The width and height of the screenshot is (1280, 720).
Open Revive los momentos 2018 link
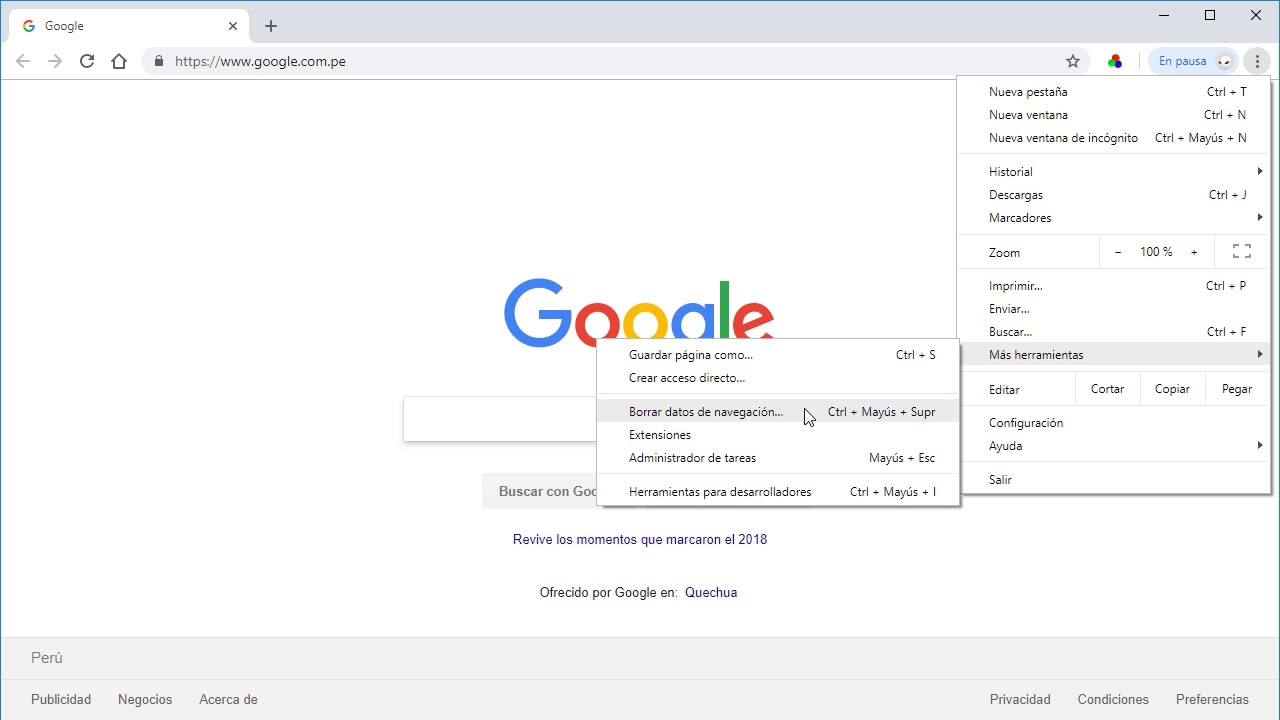tap(640, 539)
